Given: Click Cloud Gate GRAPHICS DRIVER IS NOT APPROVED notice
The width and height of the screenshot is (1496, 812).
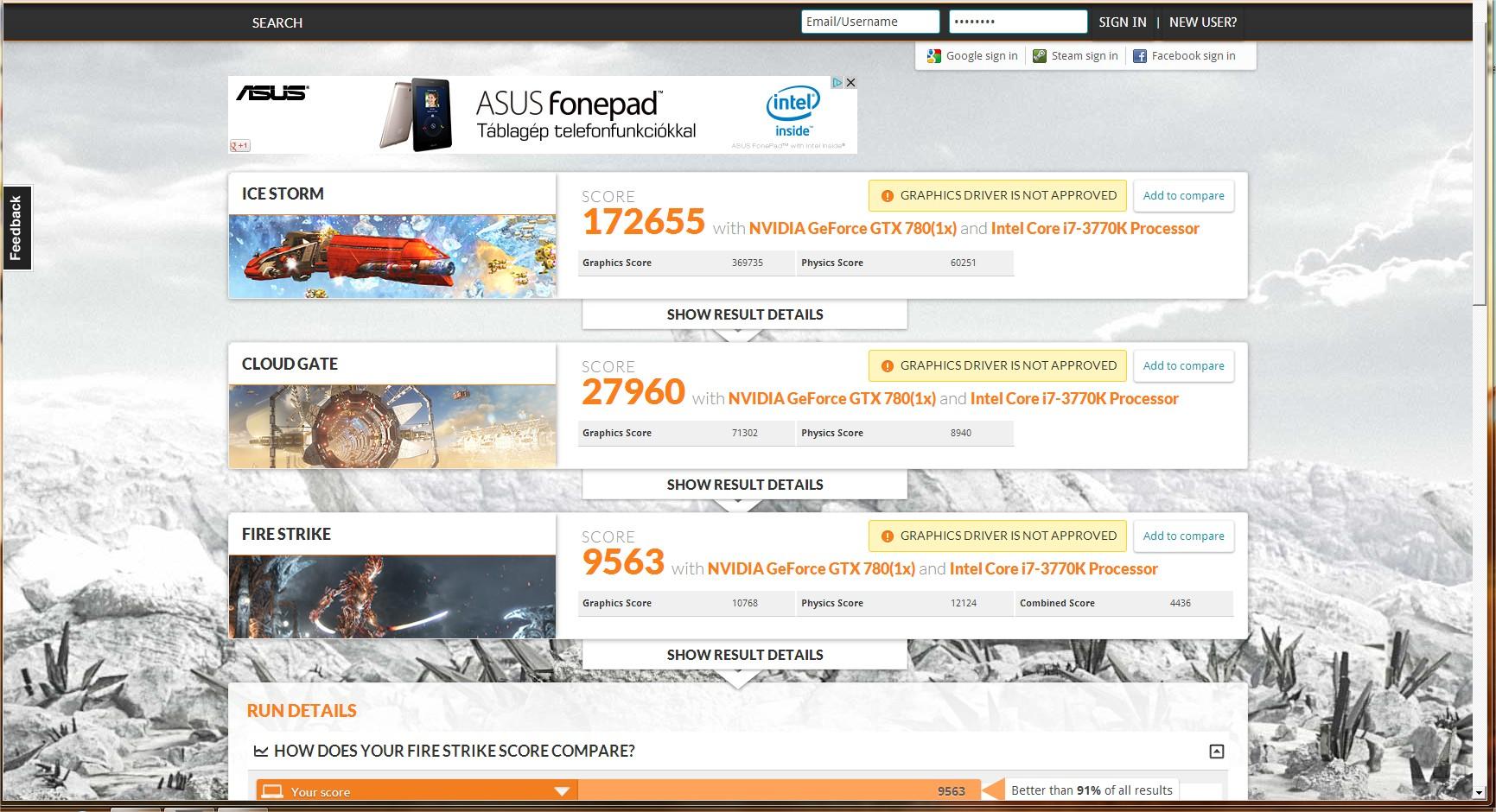Looking at the screenshot, I should [x=998, y=366].
